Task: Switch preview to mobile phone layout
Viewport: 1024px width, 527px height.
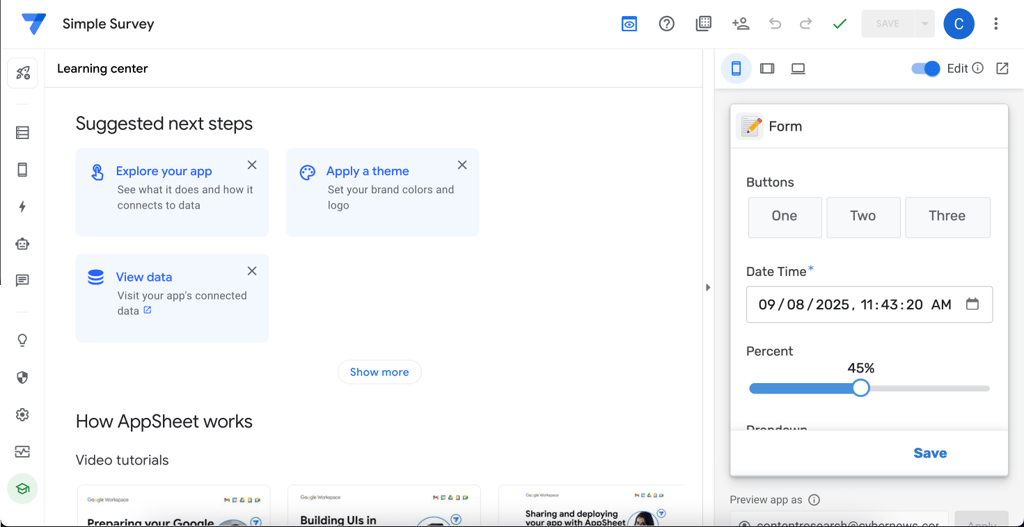Action: [x=736, y=69]
